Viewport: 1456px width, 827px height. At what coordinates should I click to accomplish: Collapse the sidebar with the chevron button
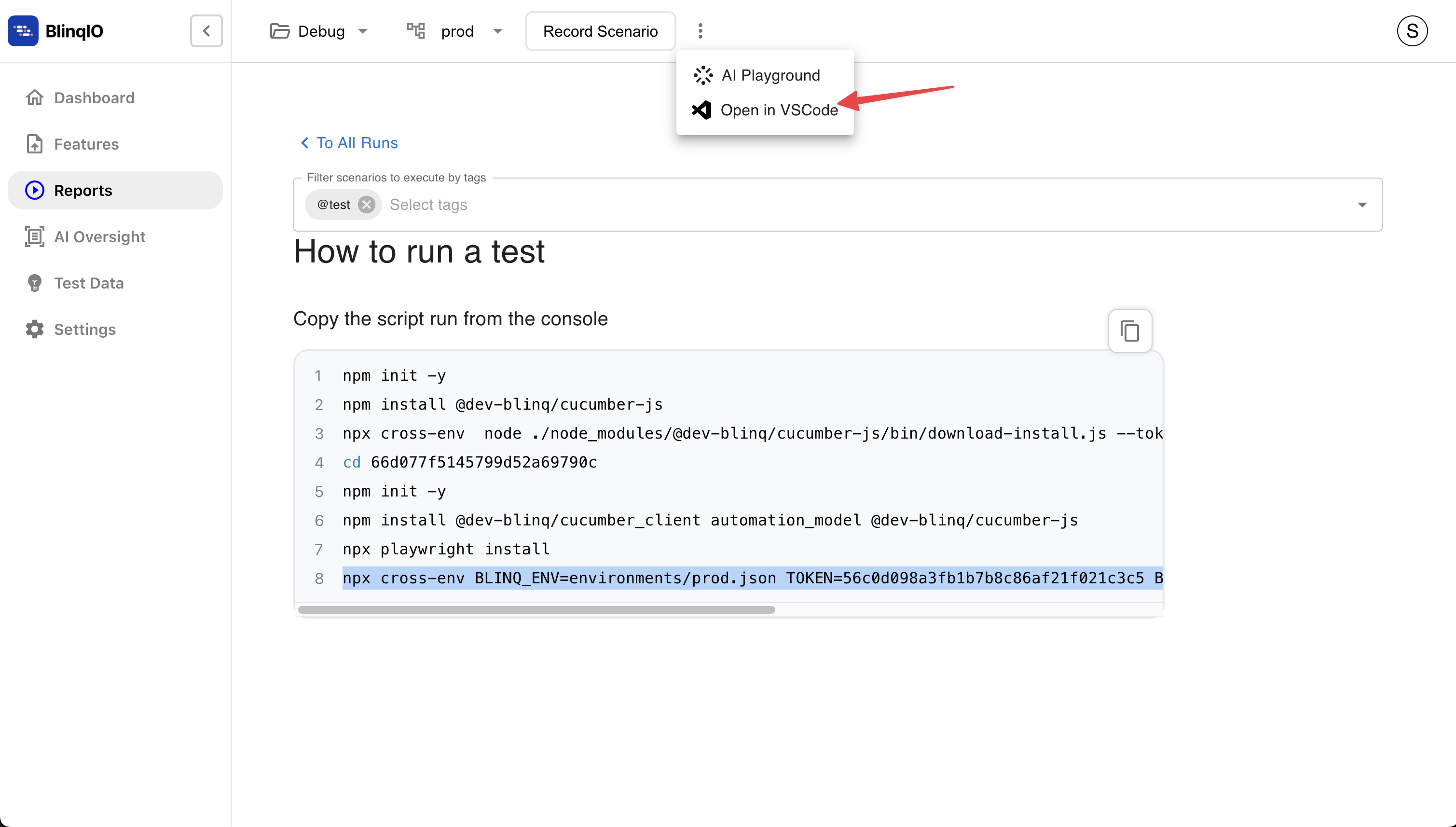pyautogui.click(x=206, y=31)
